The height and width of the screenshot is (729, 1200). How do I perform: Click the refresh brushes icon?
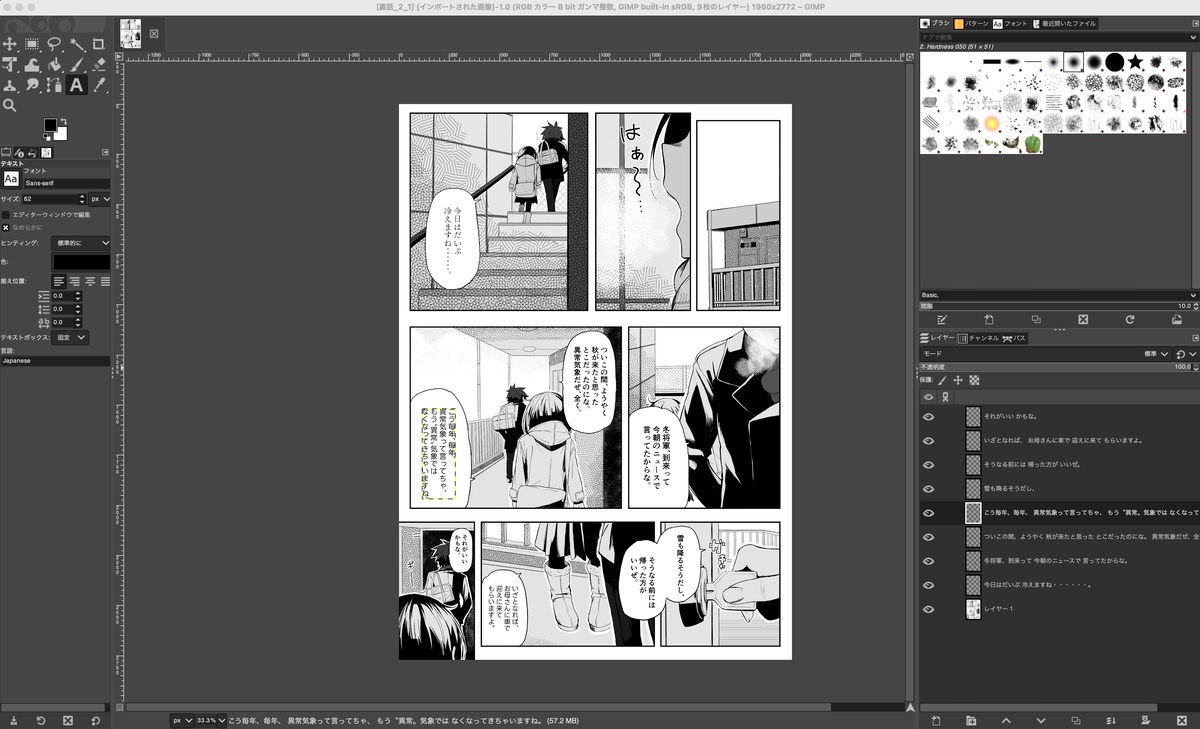(1130, 320)
